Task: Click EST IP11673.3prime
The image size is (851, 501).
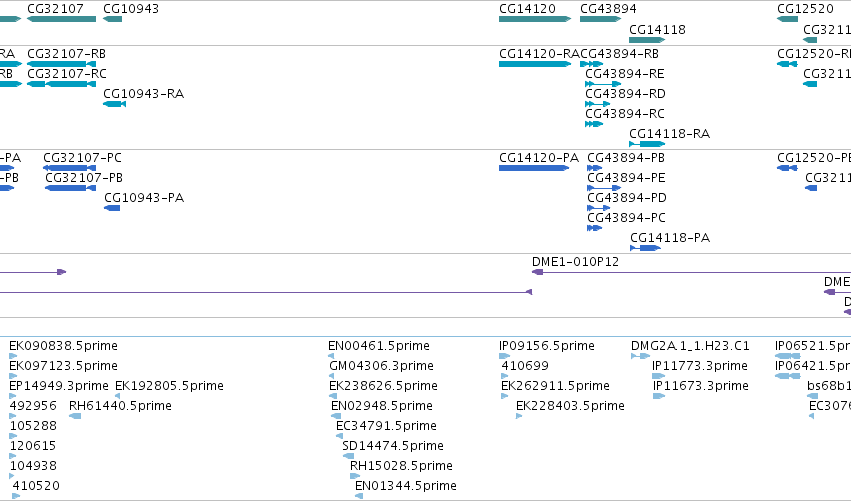Action: pyautogui.click(x=659, y=396)
